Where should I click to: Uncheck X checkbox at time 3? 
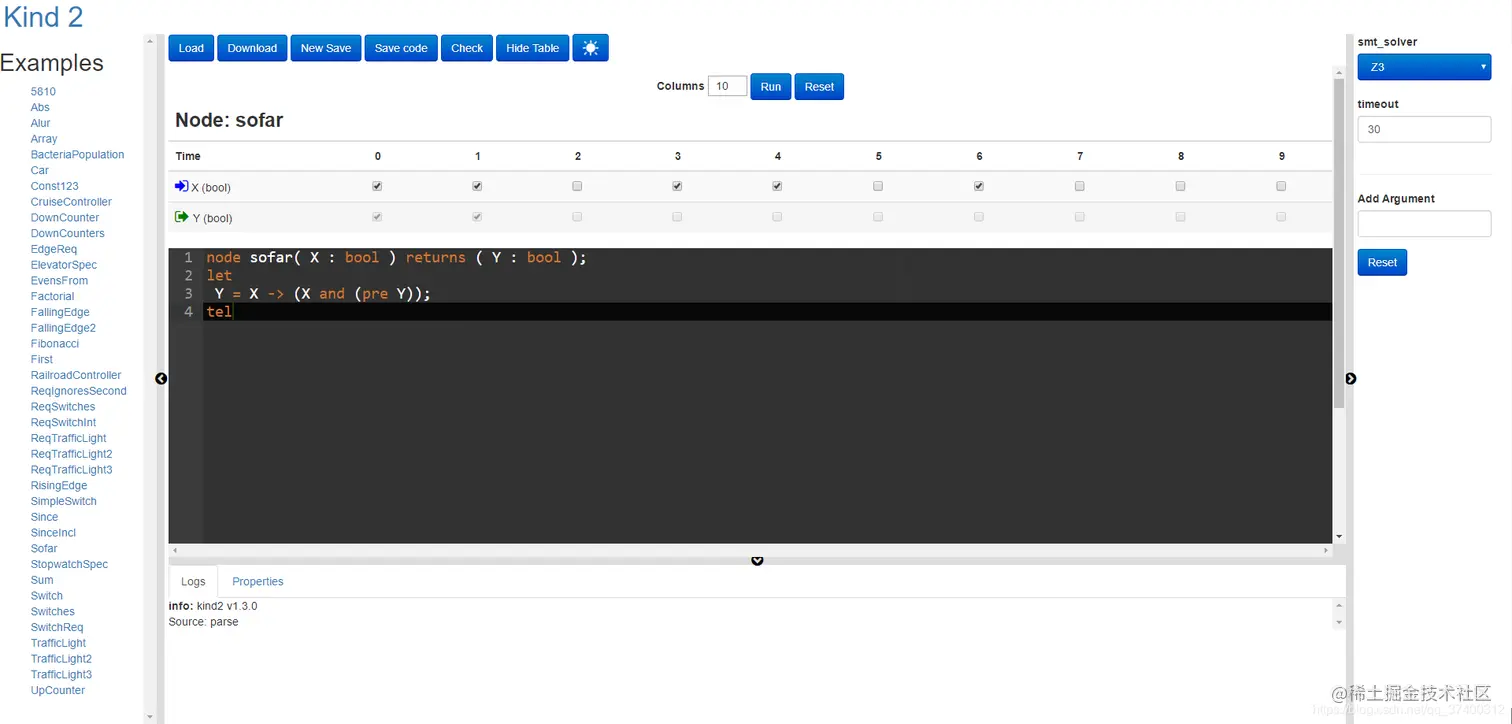tap(677, 186)
